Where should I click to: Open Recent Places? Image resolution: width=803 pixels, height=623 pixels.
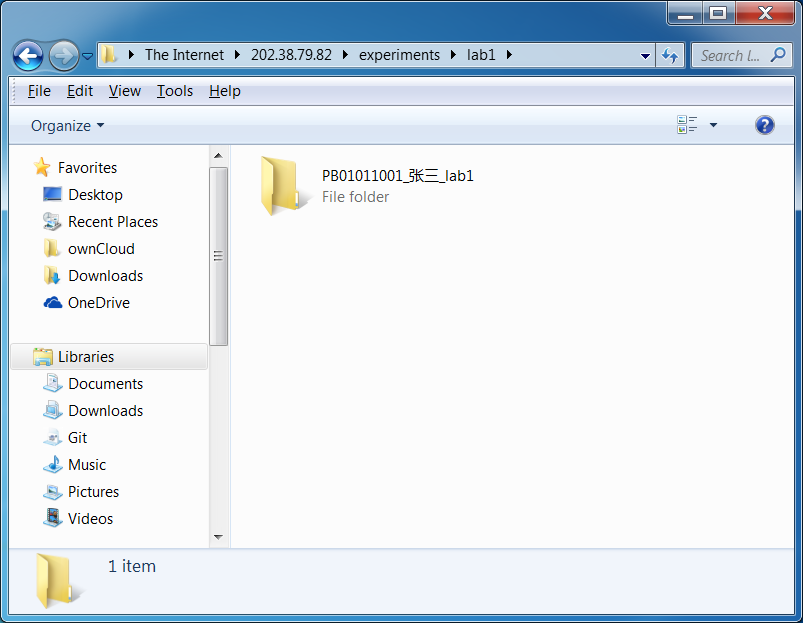click(x=113, y=222)
